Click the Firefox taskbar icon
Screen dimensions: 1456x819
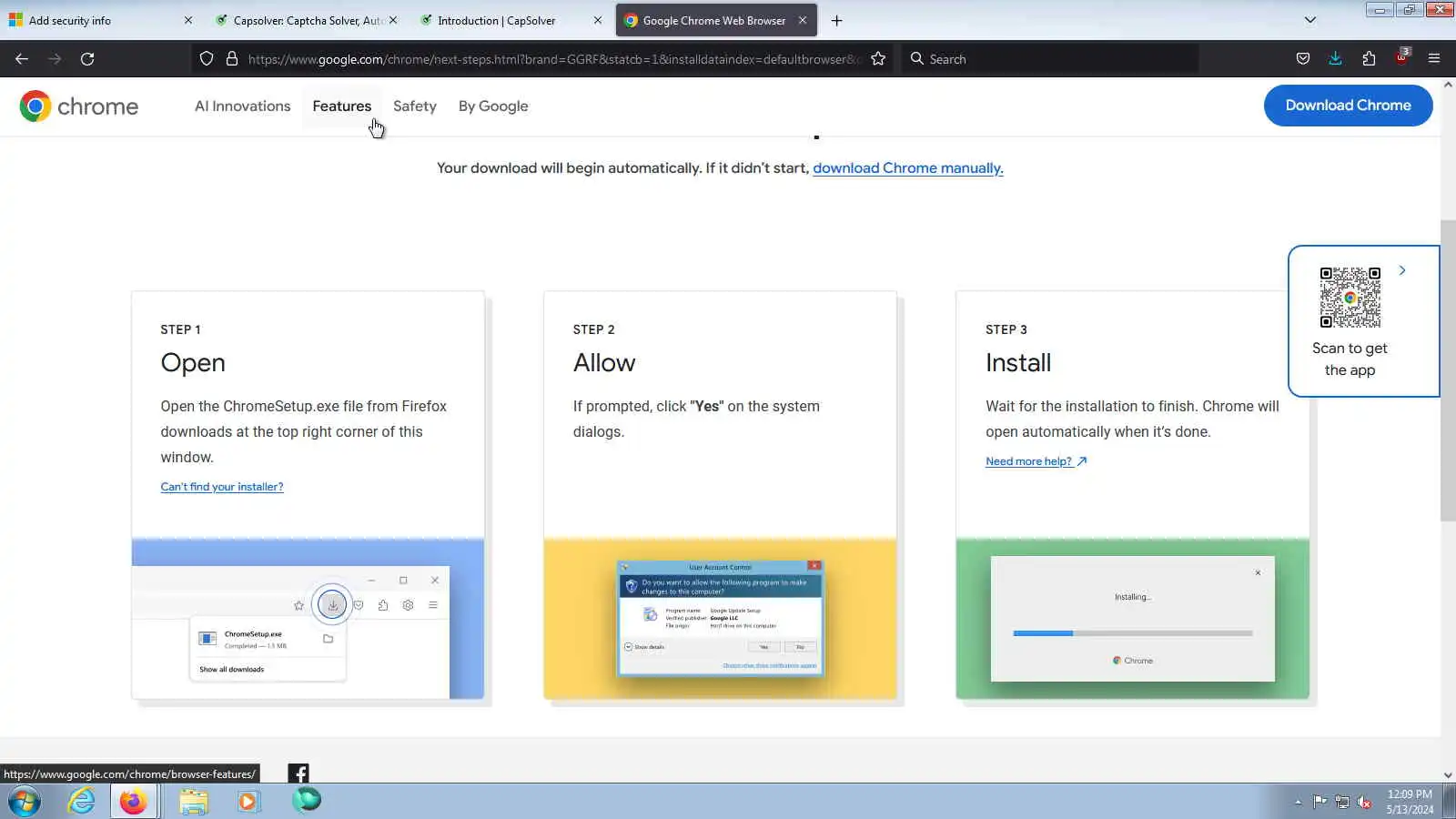(134, 802)
